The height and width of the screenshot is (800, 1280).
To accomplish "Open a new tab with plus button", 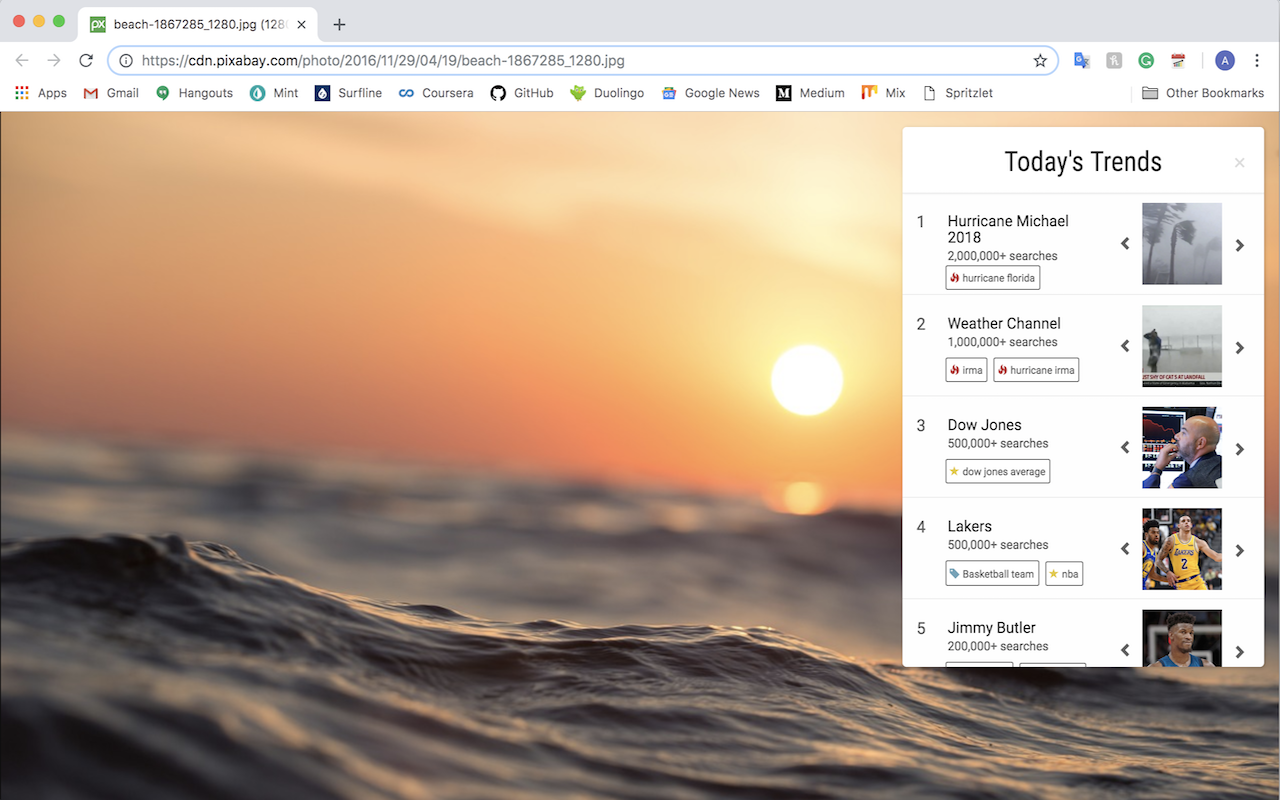I will (x=339, y=24).
